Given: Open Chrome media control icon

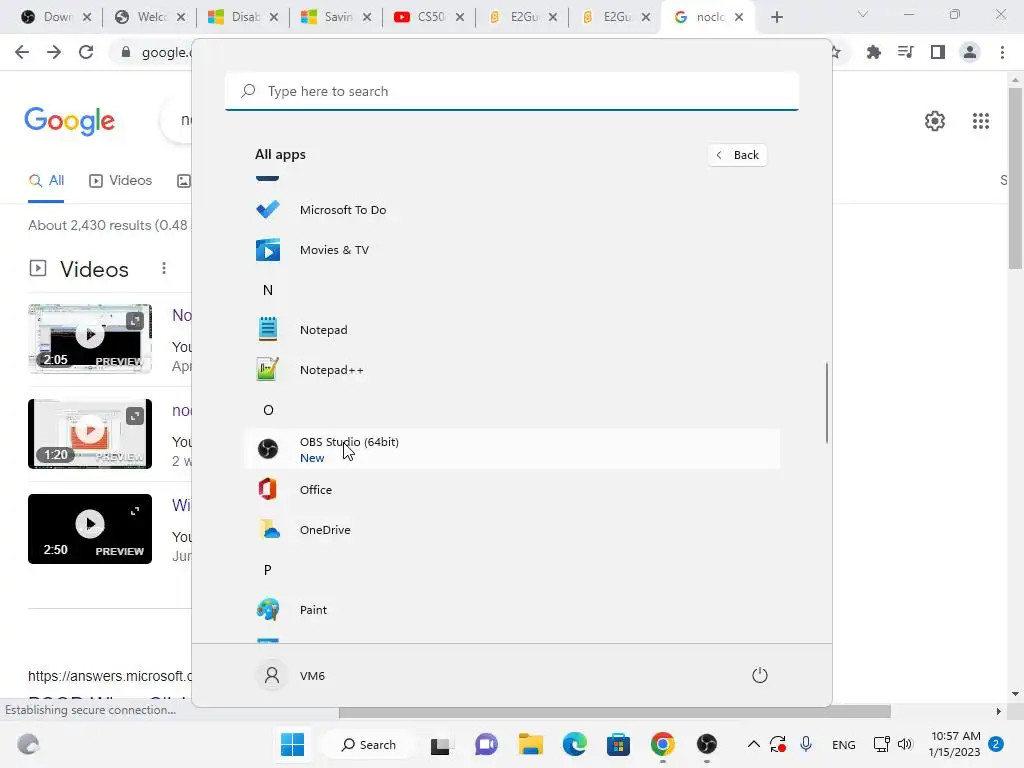Looking at the screenshot, I should (x=905, y=52).
